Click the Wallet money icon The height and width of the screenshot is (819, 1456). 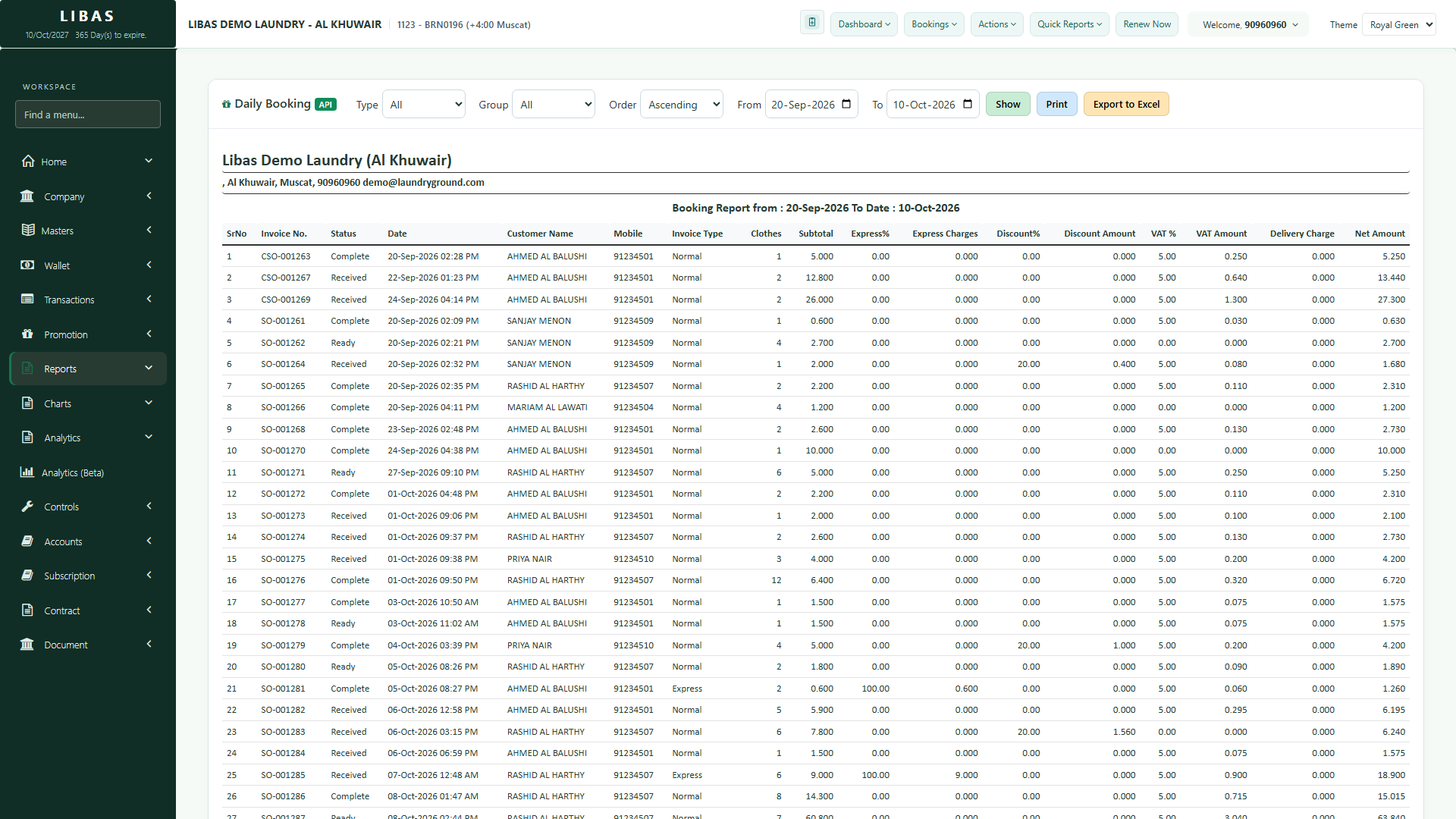27,265
